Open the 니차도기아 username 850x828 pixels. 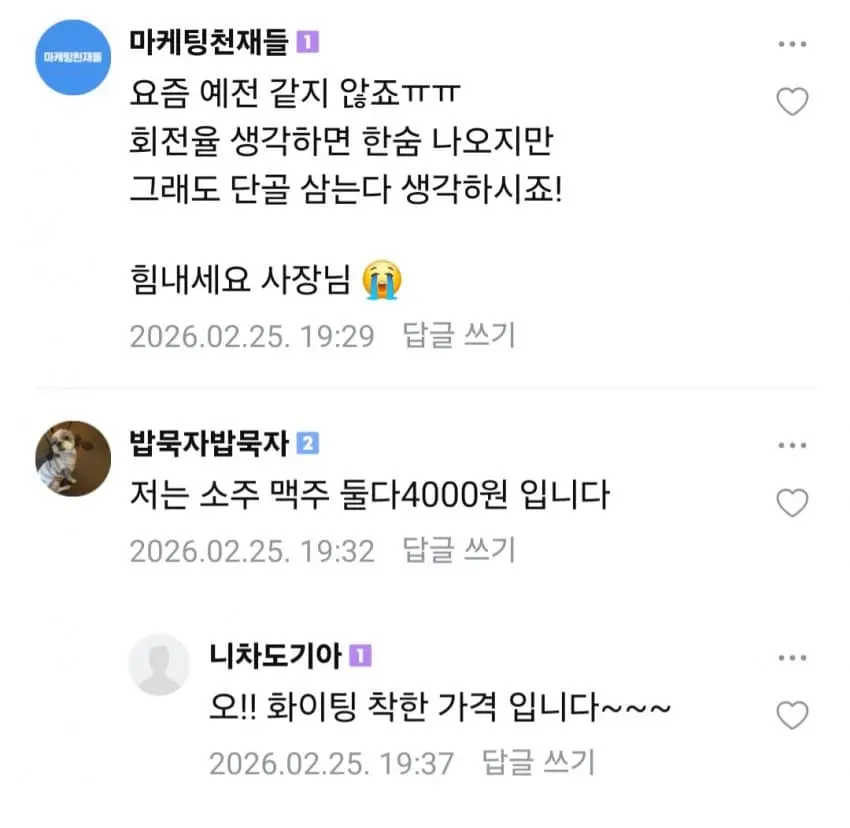tap(275, 656)
